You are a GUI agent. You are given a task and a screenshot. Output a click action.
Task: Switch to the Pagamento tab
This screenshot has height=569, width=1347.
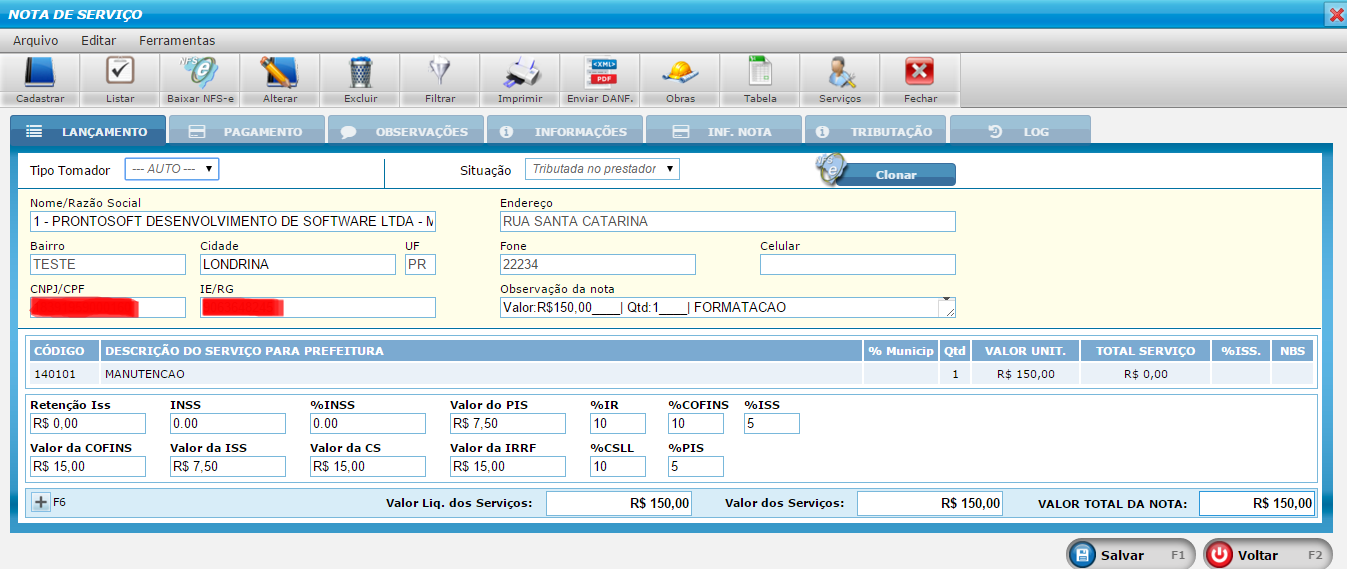(x=247, y=131)
